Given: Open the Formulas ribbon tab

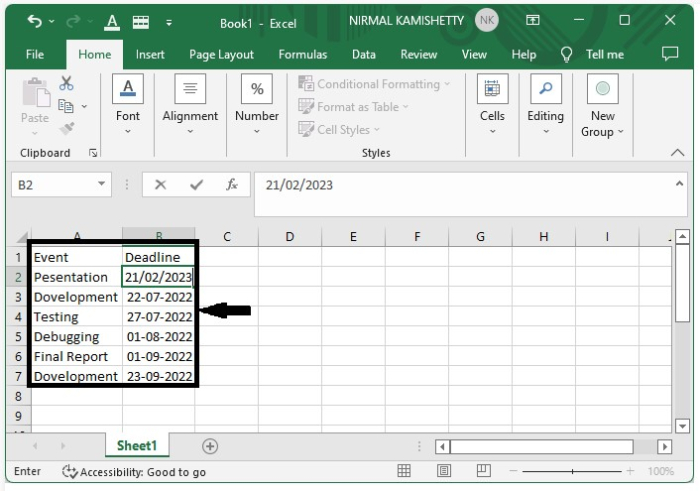Looking at the screenshot, I should pos(302,54).
